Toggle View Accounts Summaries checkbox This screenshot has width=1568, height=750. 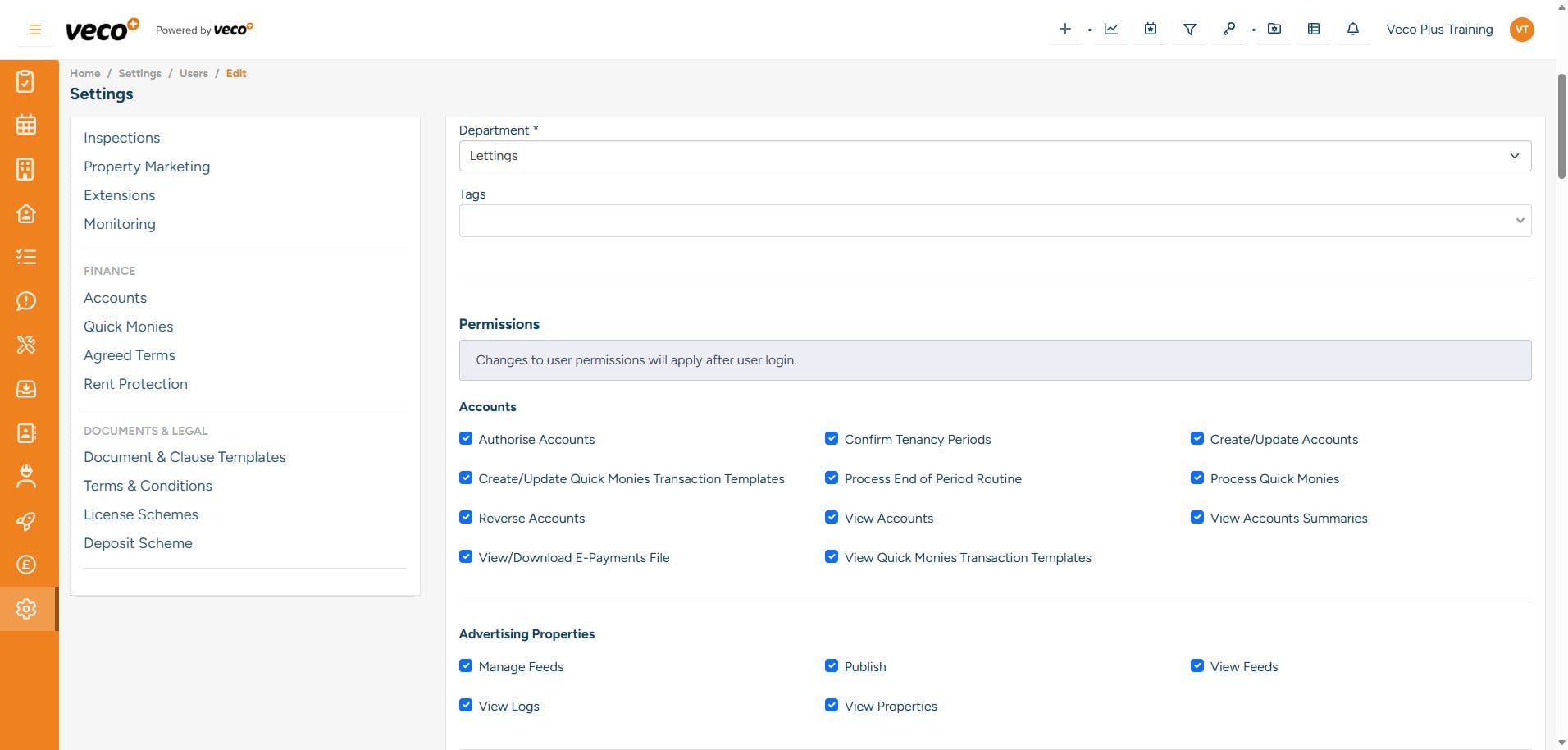(x=1197, y=518)
